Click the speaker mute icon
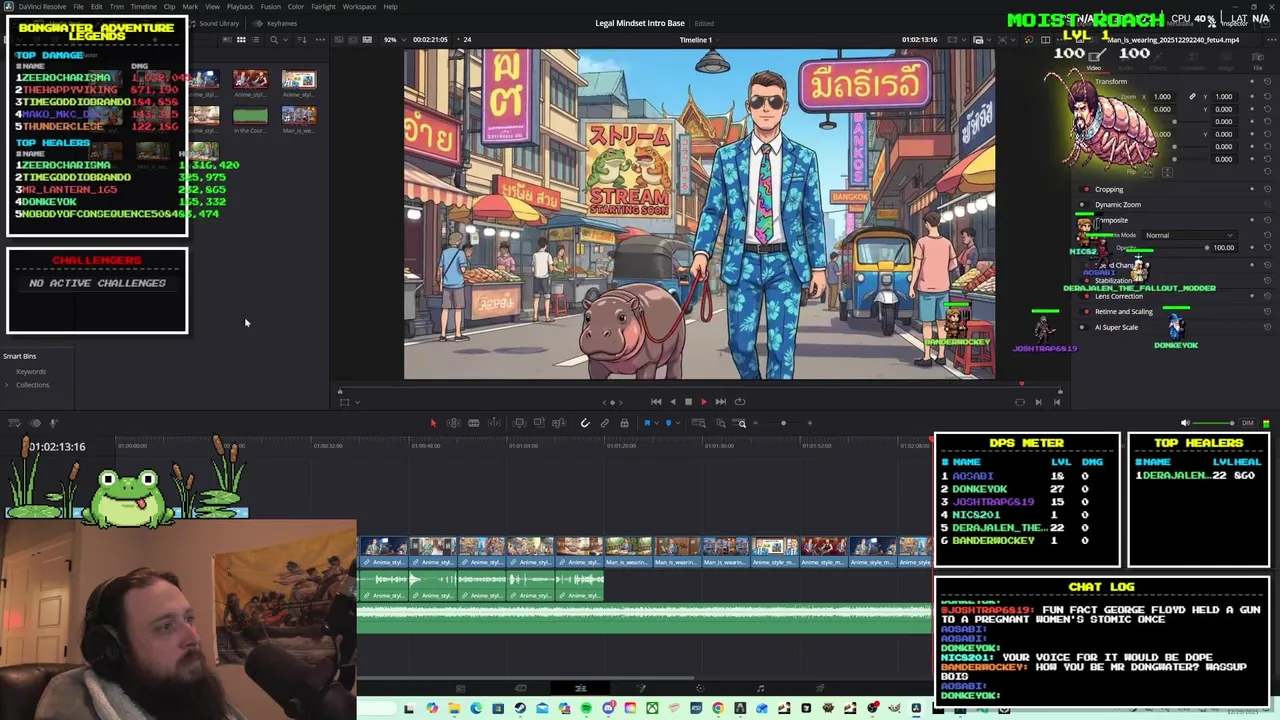This screenshot has width=1280, height=720. [1185, 423]
